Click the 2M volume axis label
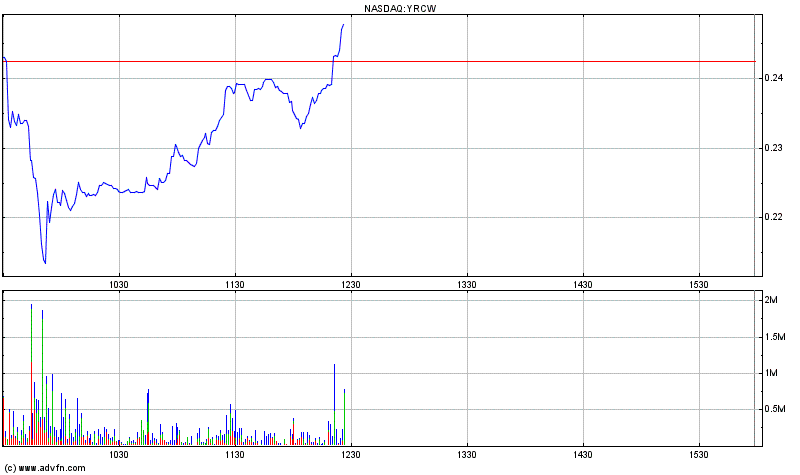 [x=771, y=300]
